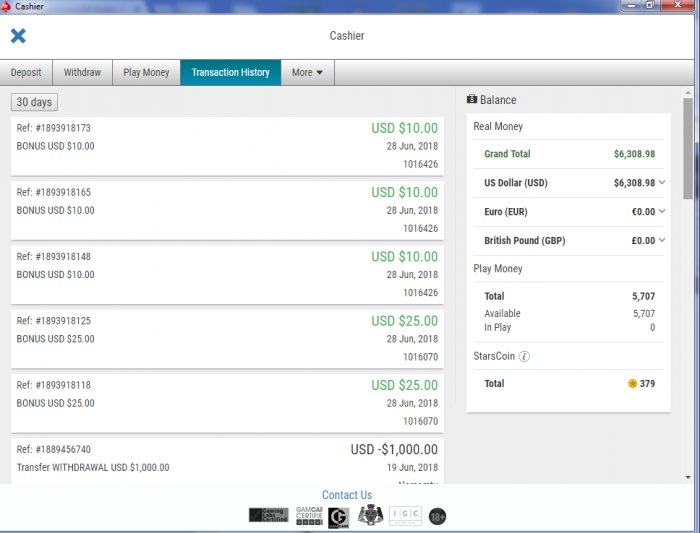Switch to the Play Money tab
The height and width of the screenshot is (533, 700).
pyautogui.click(x=146, y=72)
